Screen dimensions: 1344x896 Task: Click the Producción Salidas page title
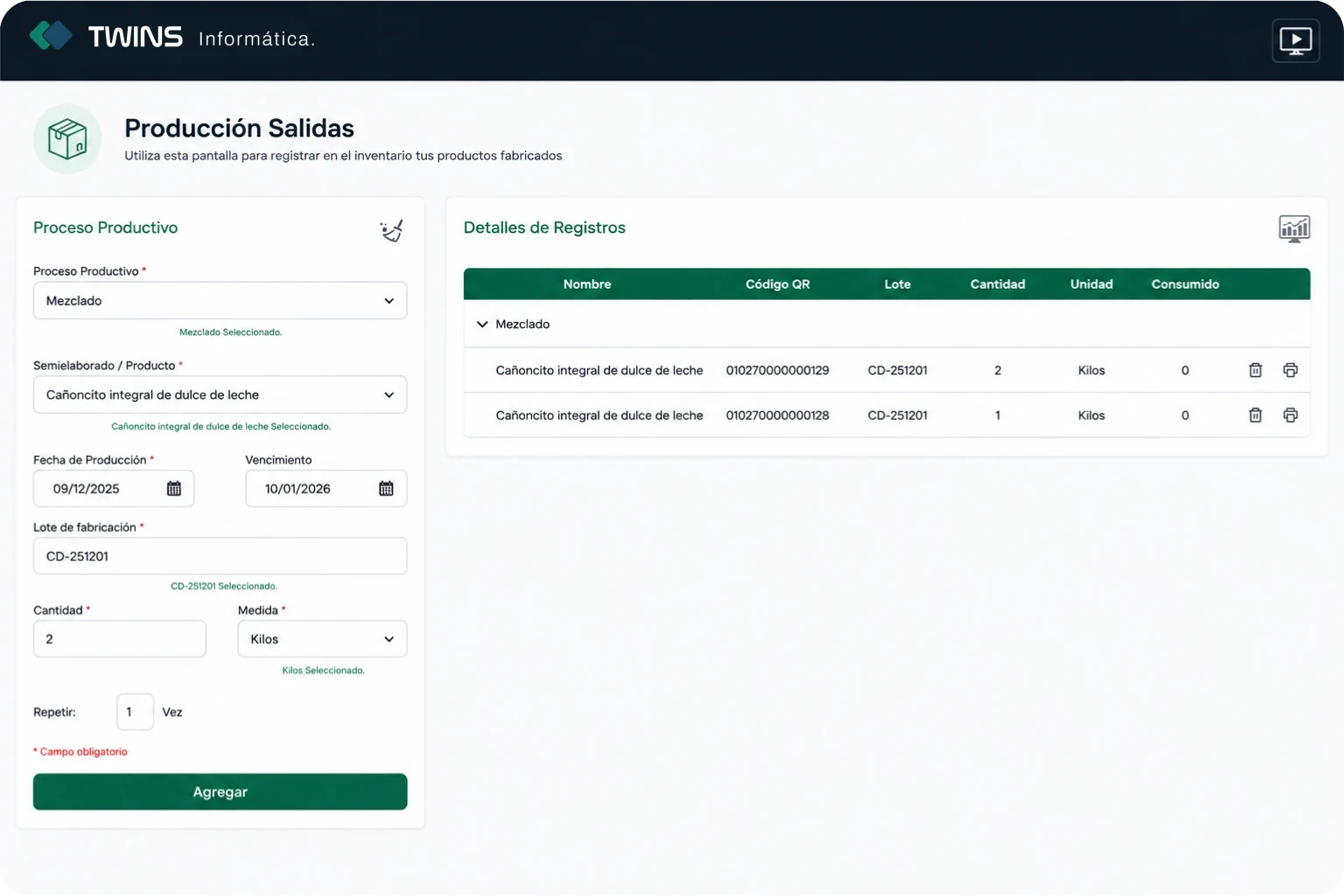(x=239, y=128)
